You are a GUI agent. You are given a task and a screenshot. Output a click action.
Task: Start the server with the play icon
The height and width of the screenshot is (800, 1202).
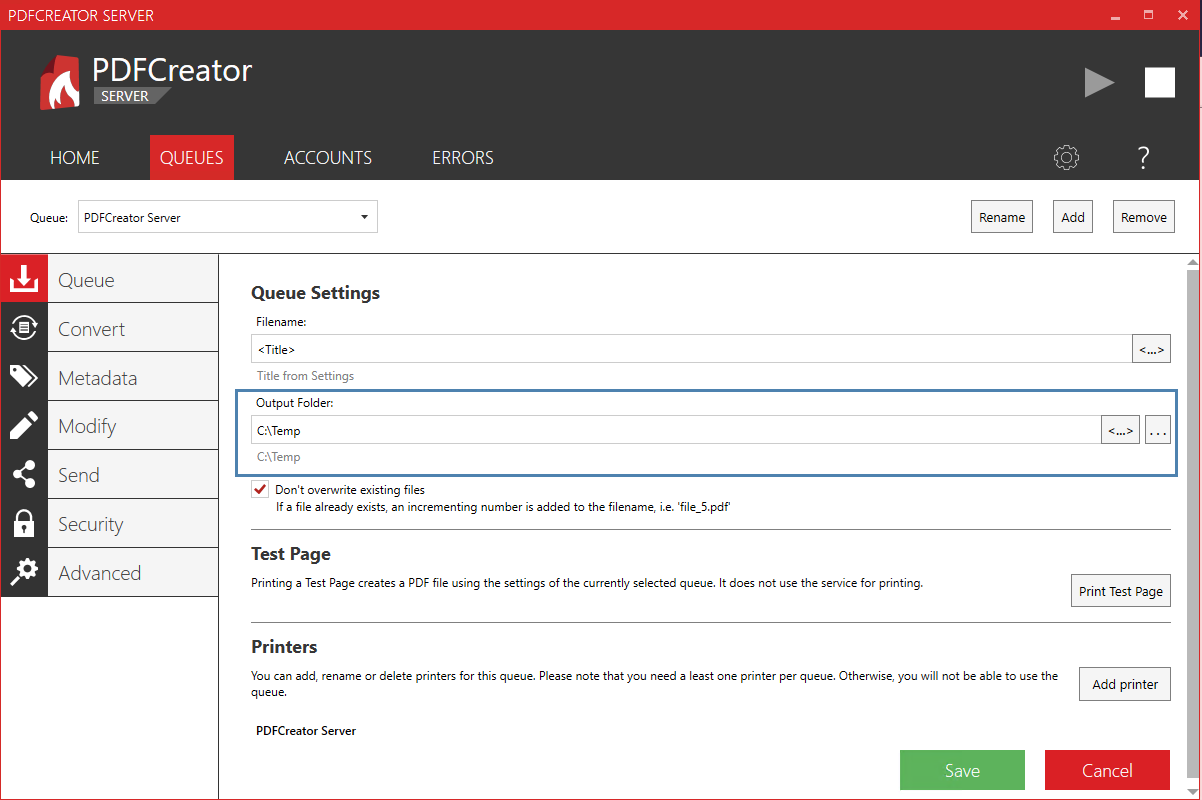click(1100, 82)
